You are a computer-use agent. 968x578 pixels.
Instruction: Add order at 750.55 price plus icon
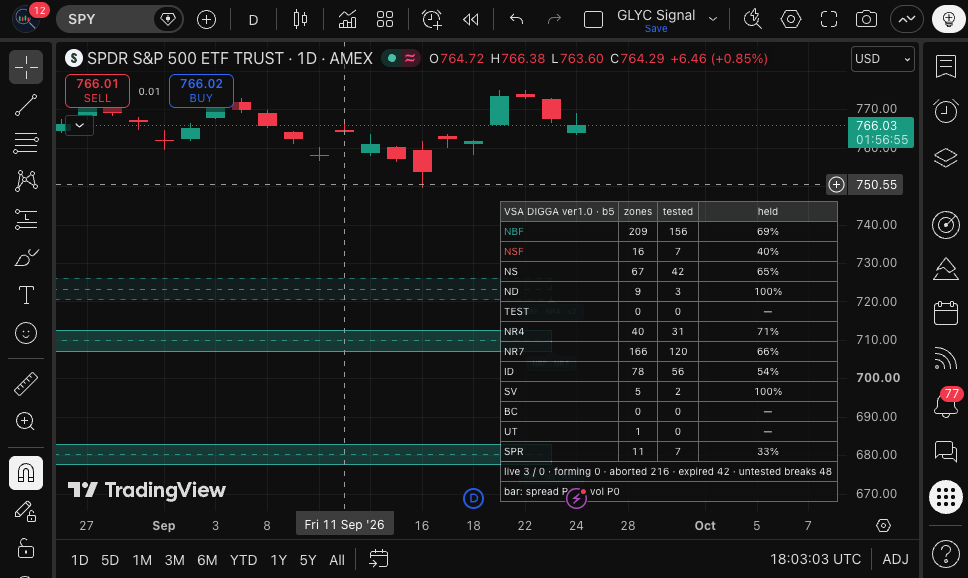[837, 185]
